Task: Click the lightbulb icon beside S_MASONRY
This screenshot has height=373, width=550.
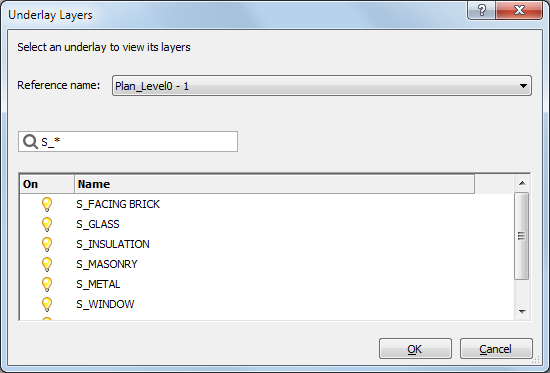Action: (47, 264)
